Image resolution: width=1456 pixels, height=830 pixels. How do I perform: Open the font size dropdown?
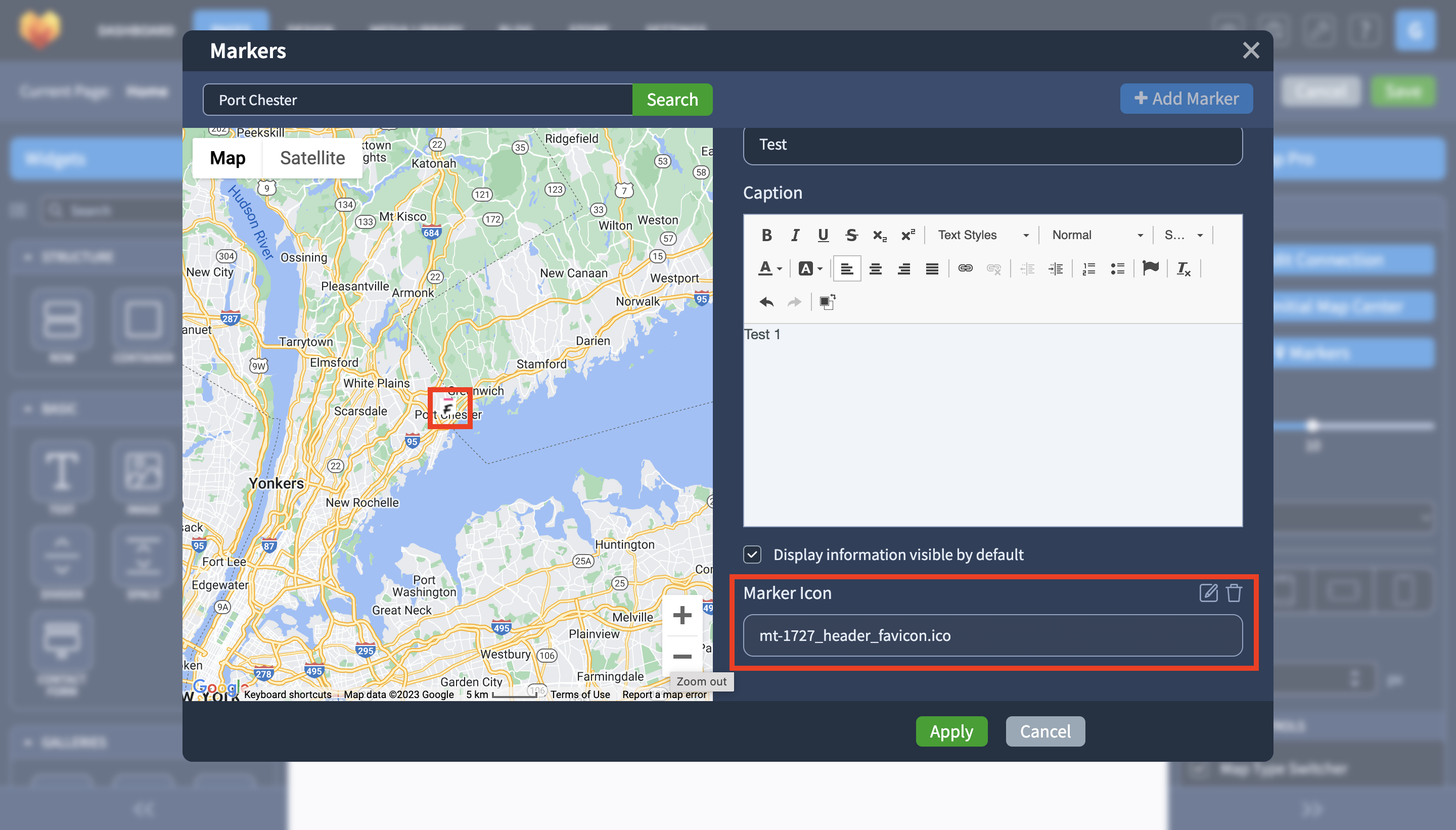[1184, 235]
